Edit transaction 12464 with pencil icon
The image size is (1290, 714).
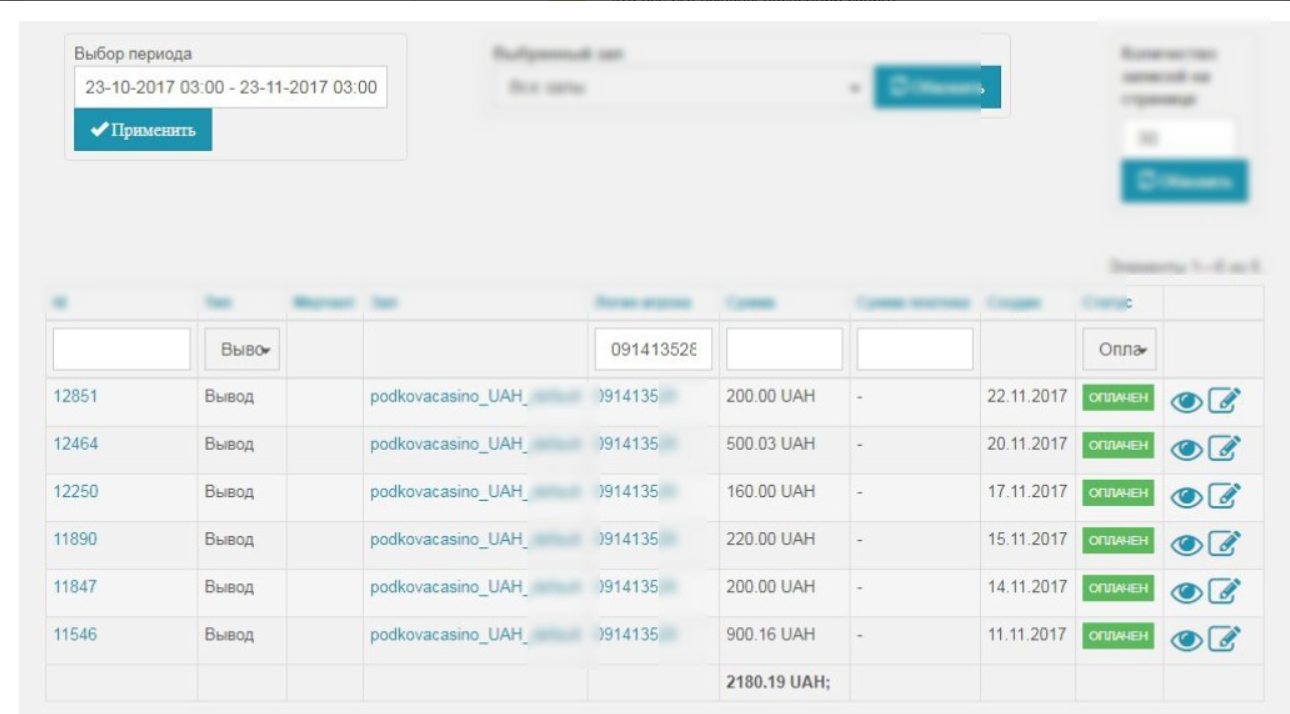point(1225,448)
